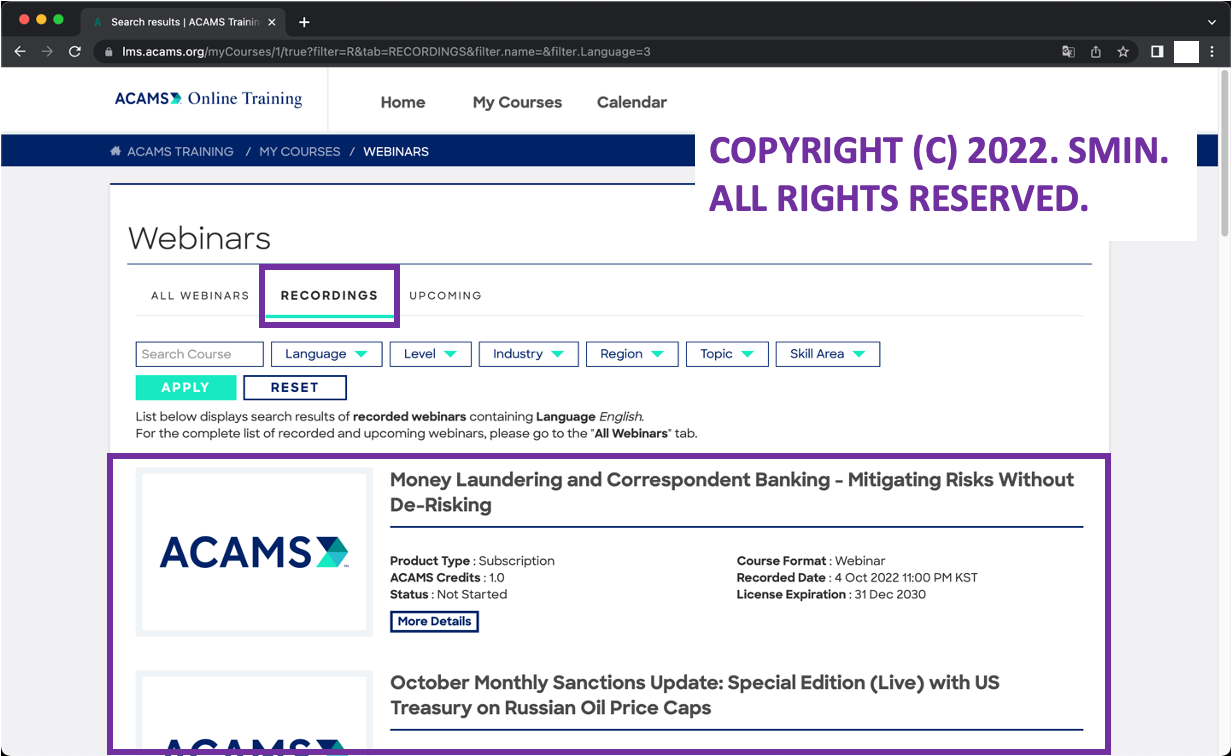
Task: Click the Status Not Started text
Action: coord(448,594)
